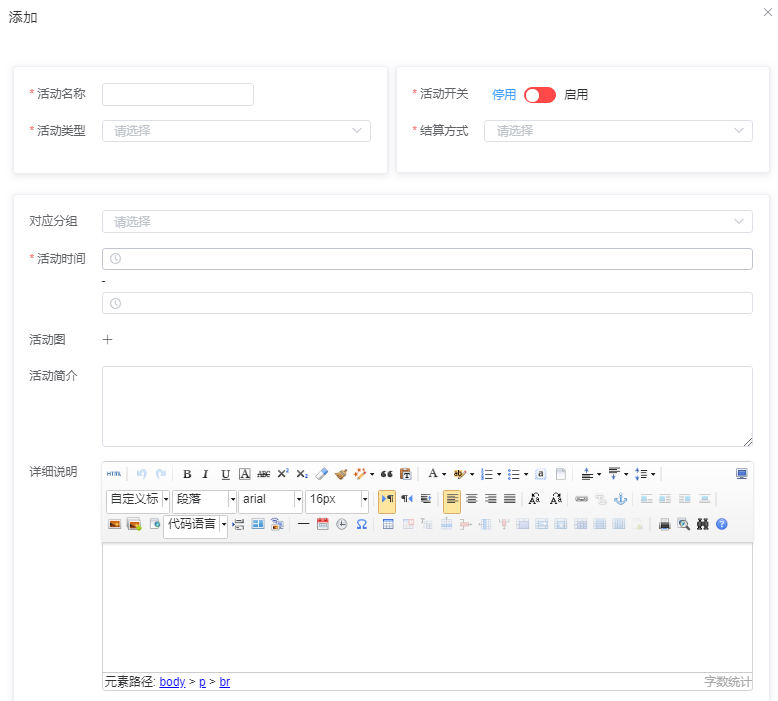Open the font color dropdown arrow
The width and height of the screenshot is (778, 701).
coord(444,474)
